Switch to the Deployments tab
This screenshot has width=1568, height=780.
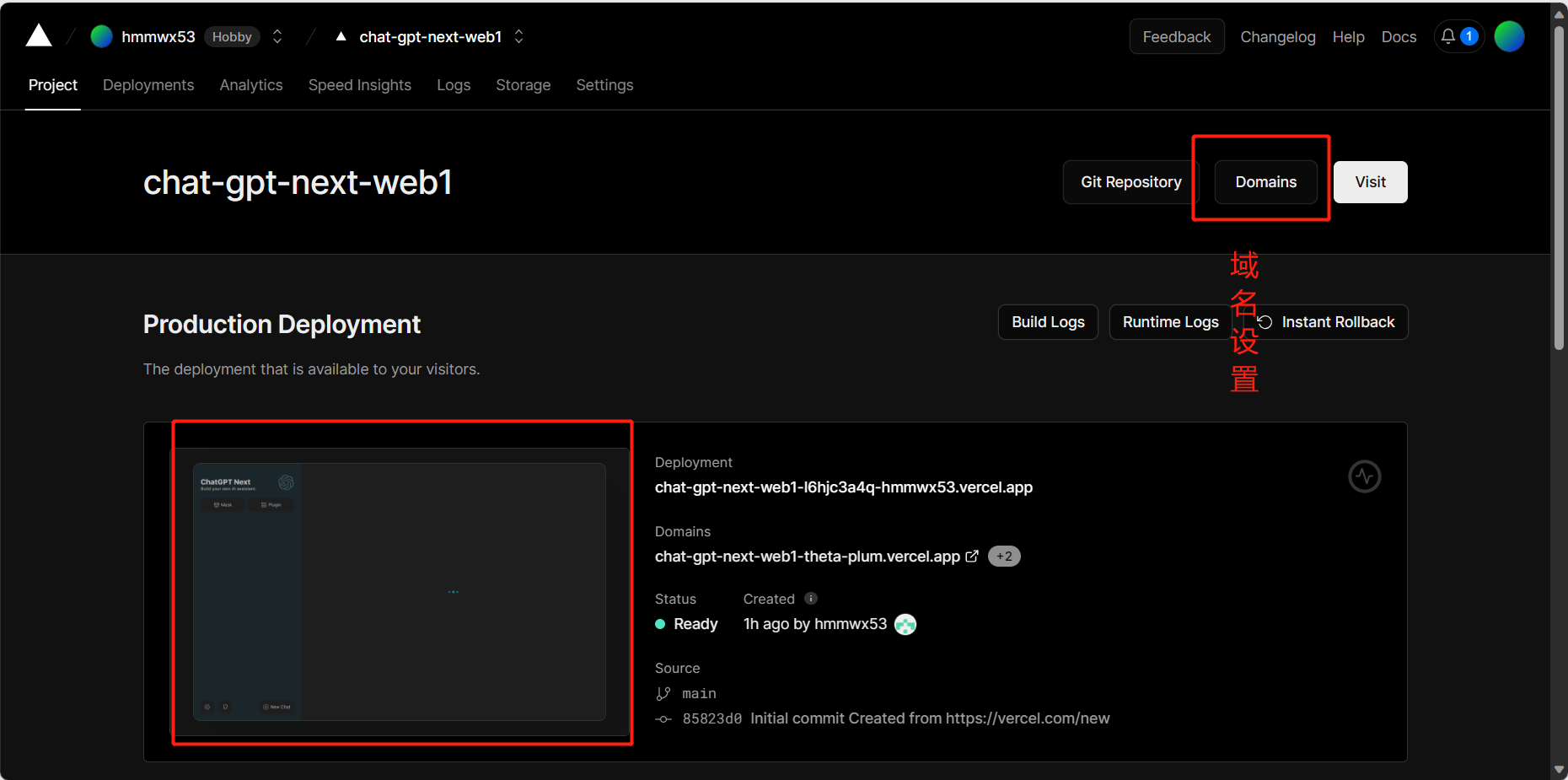click(148, 85)
